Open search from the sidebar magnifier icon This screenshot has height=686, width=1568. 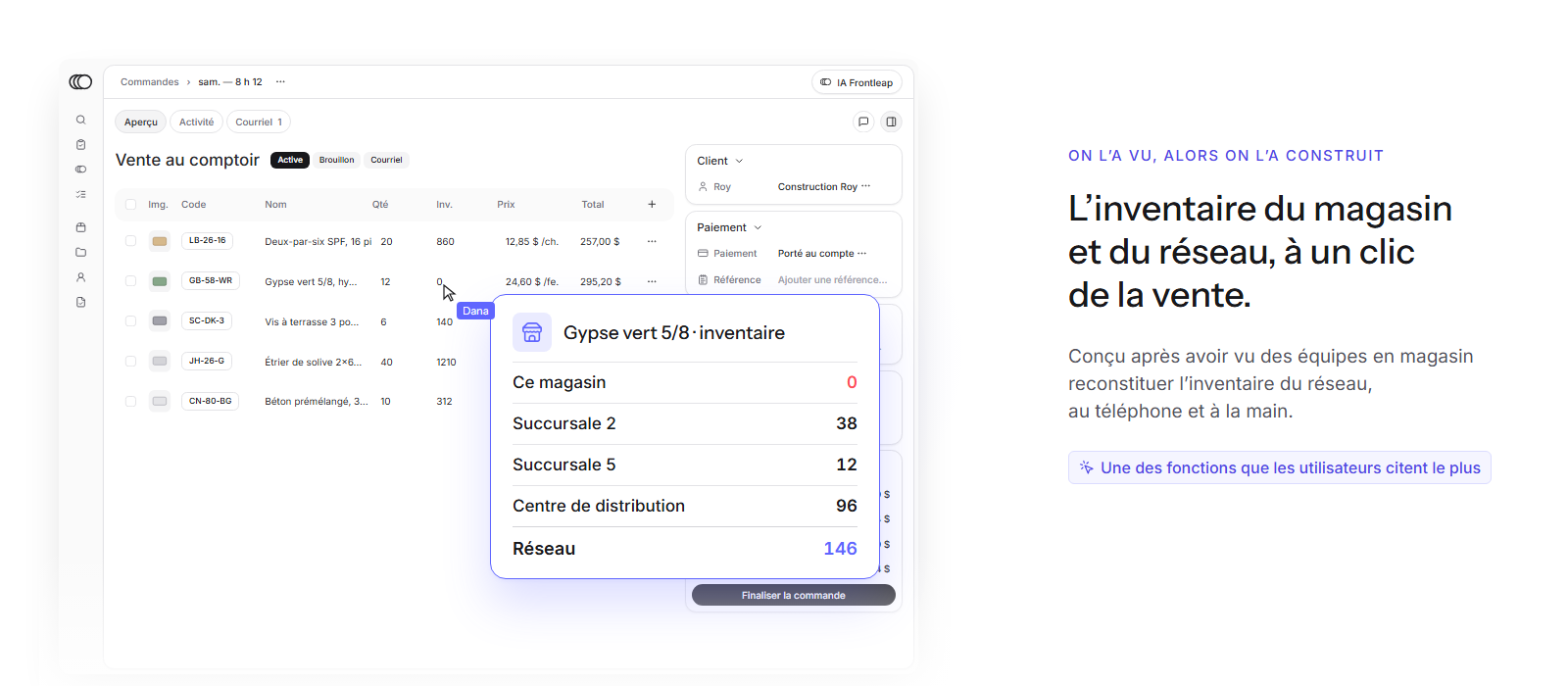(x=81, y=120)
